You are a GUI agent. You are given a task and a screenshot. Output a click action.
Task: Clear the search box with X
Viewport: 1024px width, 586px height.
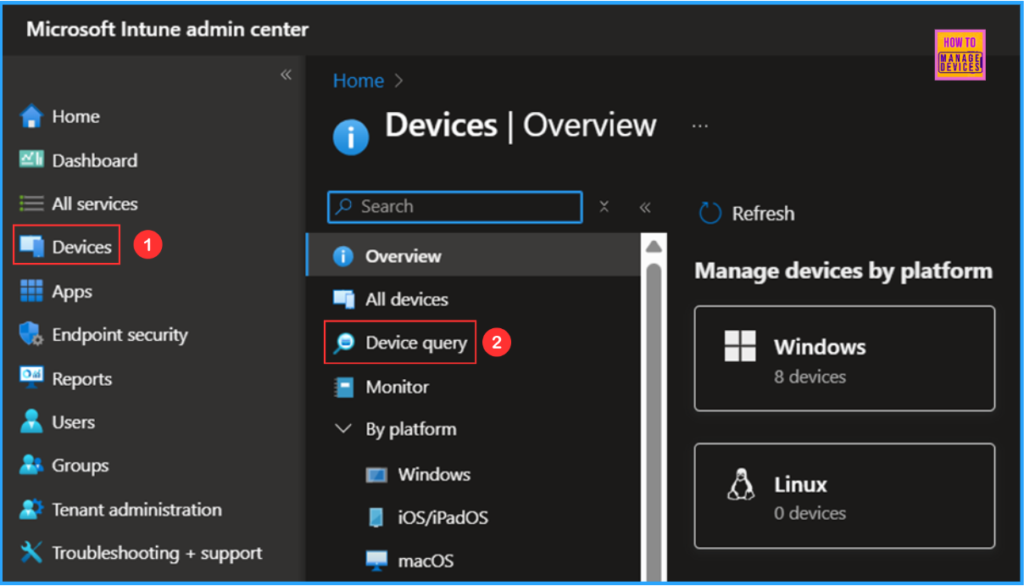pos(604,206)
